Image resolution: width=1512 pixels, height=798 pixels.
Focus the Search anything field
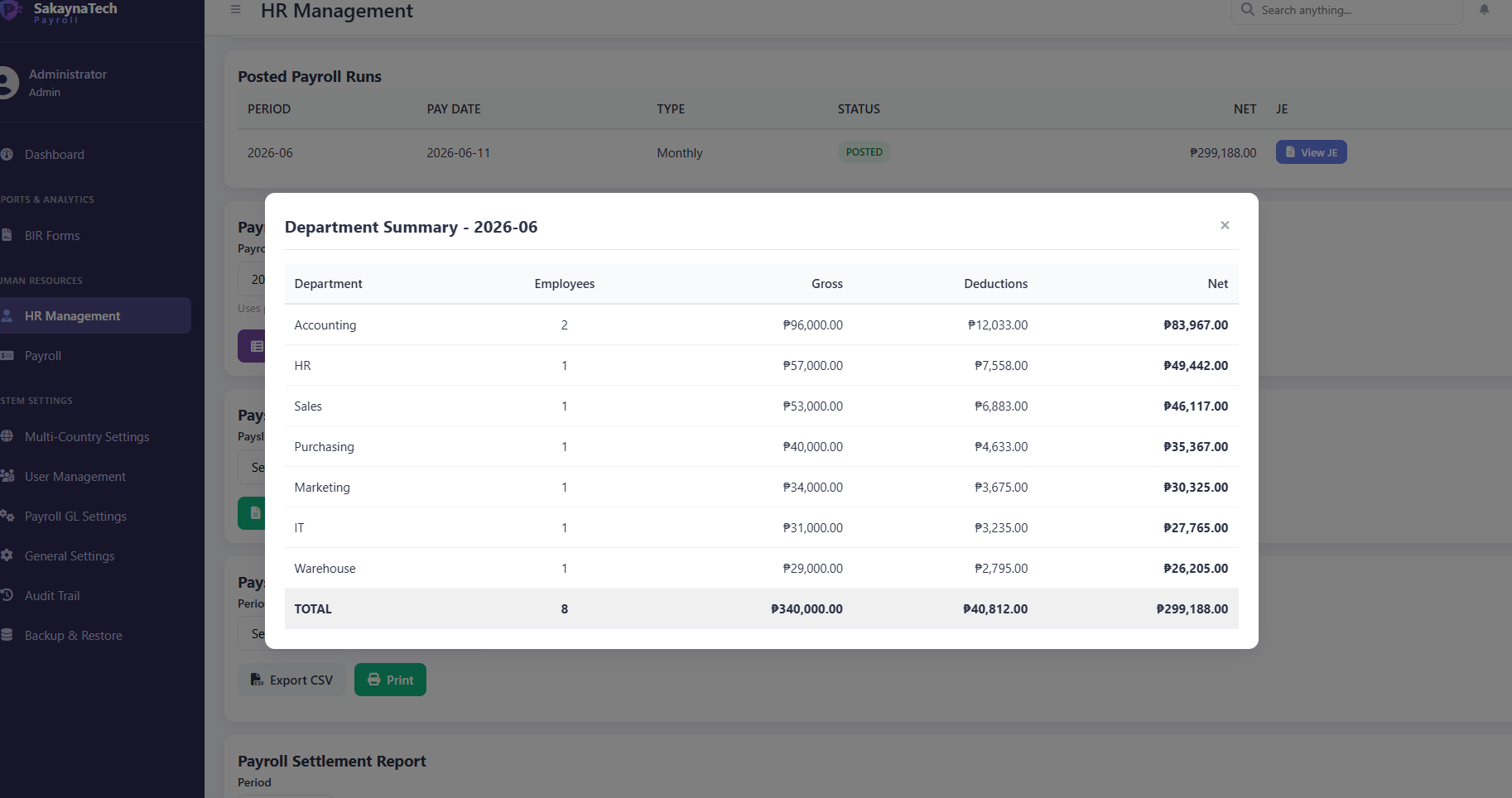point(1347,11)
